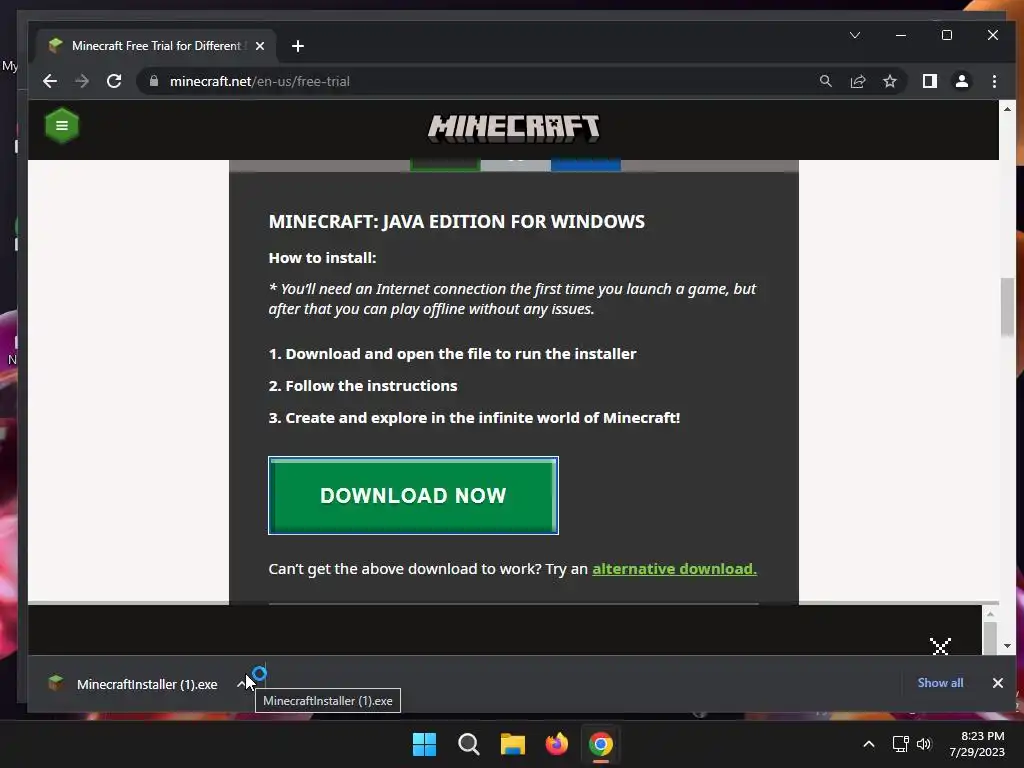Click step 1 'Download and open the file' text

click(453, 353)
